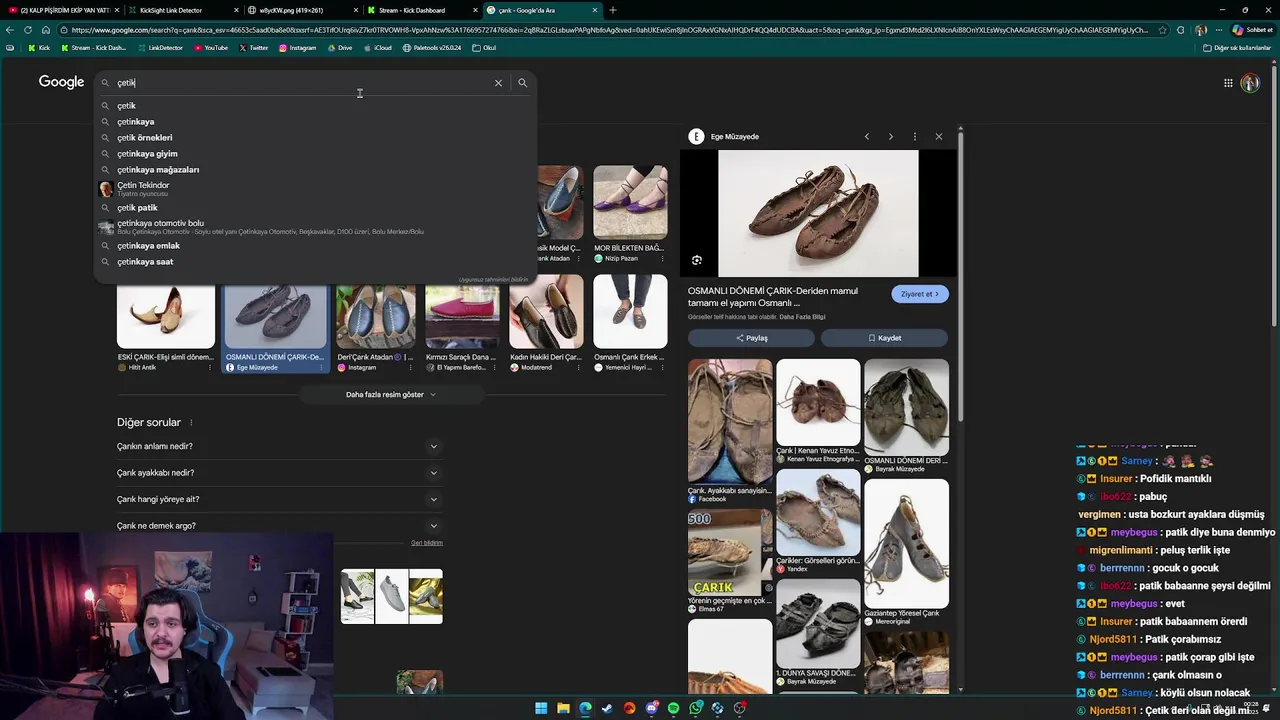Screen dimensions: 1280x720
Task: Open related image 'Çarık | Kenan Yavuz Etno...'
Action: [x=818, y=410]
